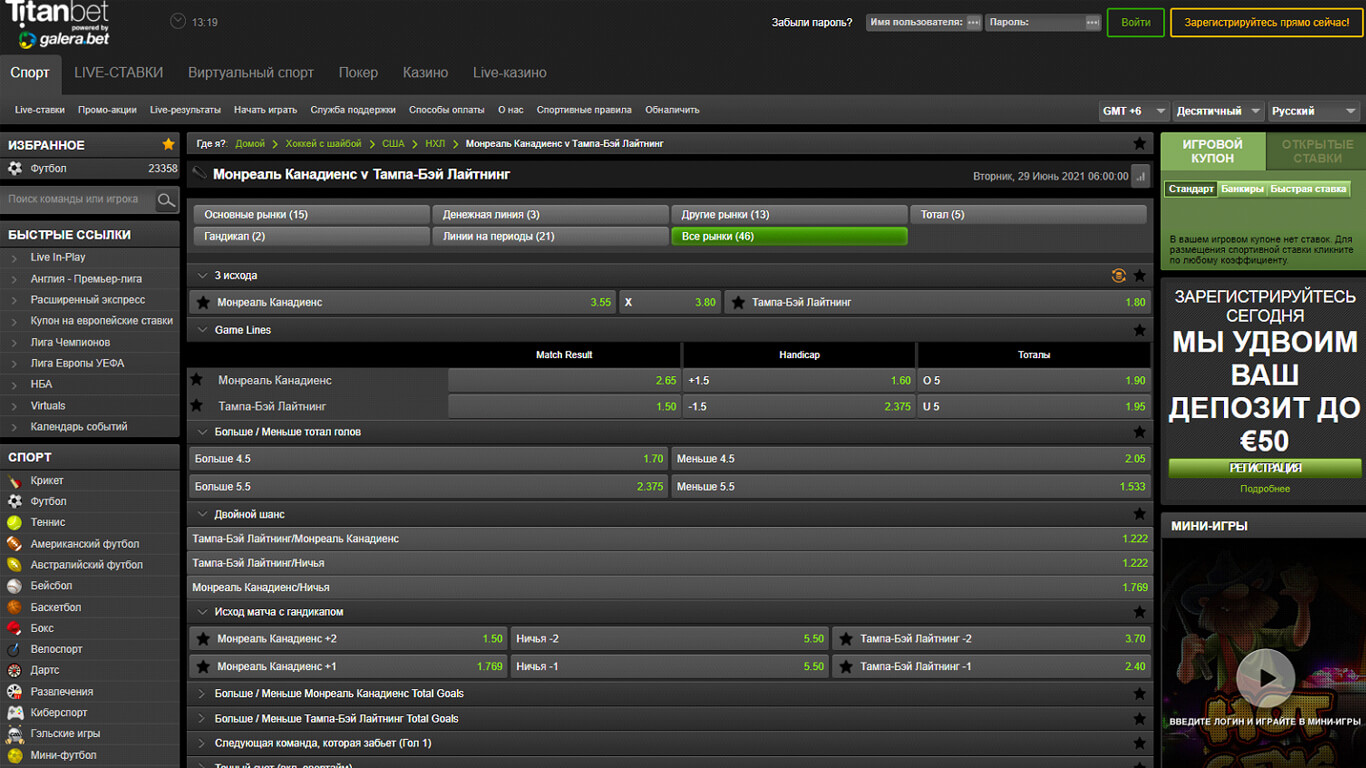Click the Избранное star icon in sidebar
1366x768 pixels.
tap(168, 144)
